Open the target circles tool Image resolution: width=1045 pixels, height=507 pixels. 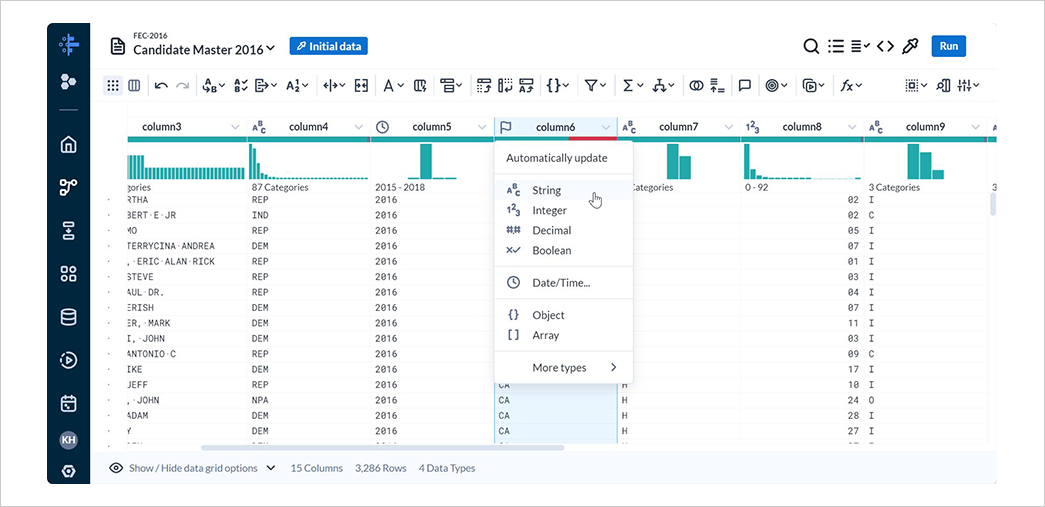click(776, 85)
